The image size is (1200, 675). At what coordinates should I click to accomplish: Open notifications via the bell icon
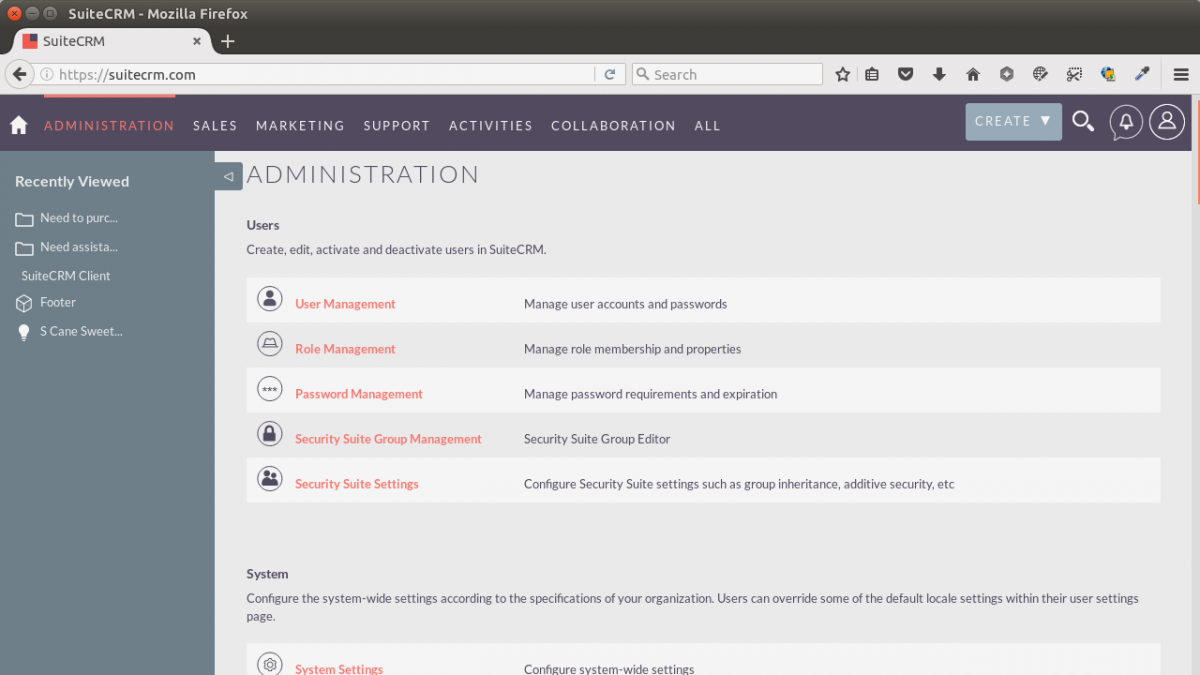[x=1126, y=121]
